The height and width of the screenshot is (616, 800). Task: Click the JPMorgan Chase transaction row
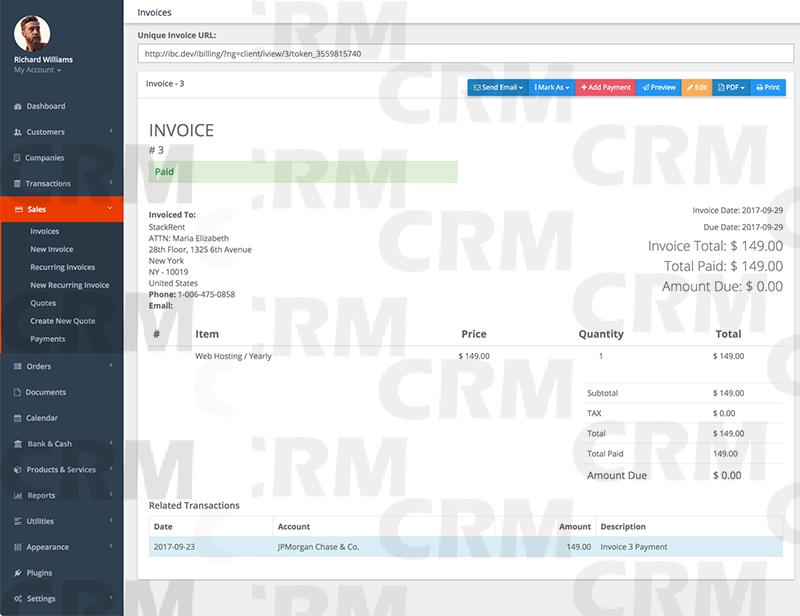coord(400,548)
